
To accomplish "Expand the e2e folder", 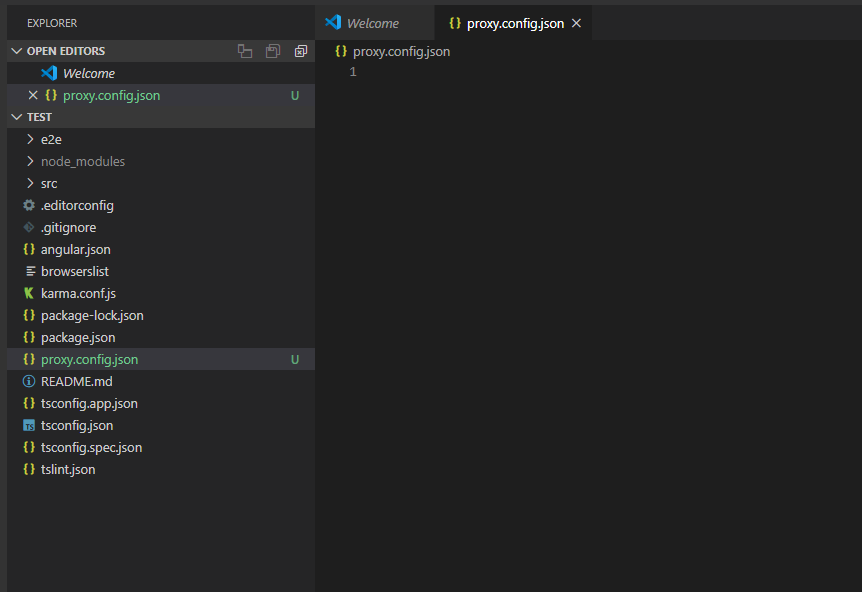I will click(x=30, y=139).
